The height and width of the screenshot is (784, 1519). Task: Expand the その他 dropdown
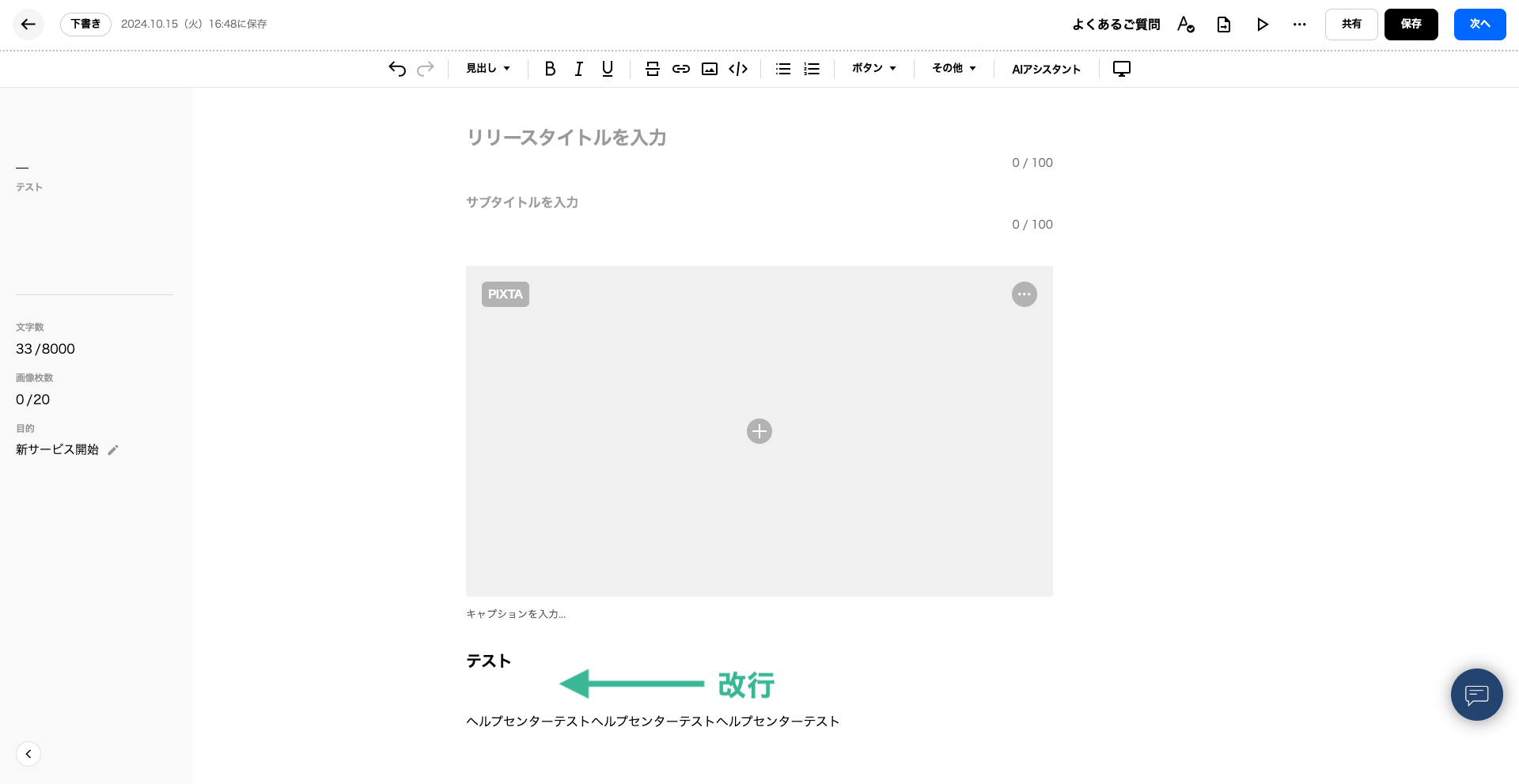pyautogui.click(x=954, y=69)
